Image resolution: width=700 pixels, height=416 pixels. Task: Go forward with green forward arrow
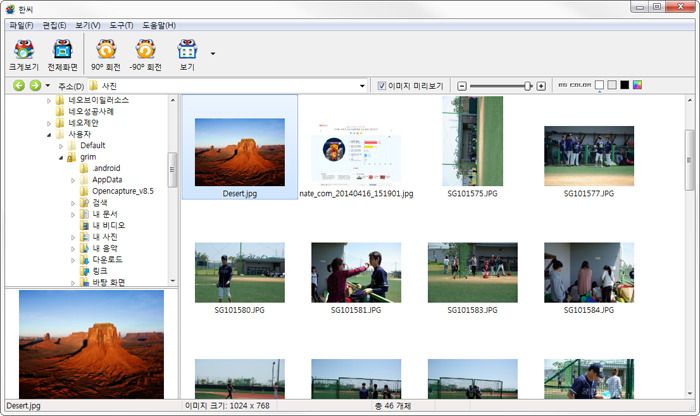[35, 85]
